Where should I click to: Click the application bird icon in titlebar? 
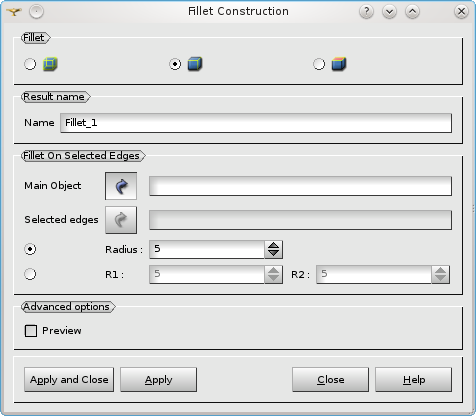point(14,12)
